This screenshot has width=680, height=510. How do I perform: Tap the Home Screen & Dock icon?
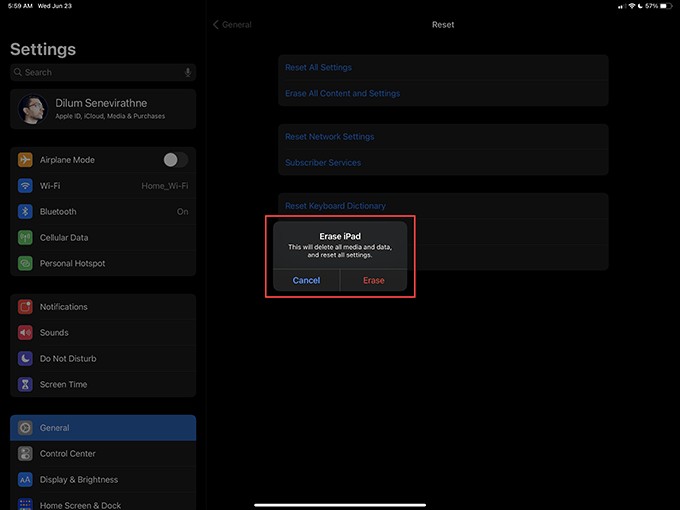point(25,504)
